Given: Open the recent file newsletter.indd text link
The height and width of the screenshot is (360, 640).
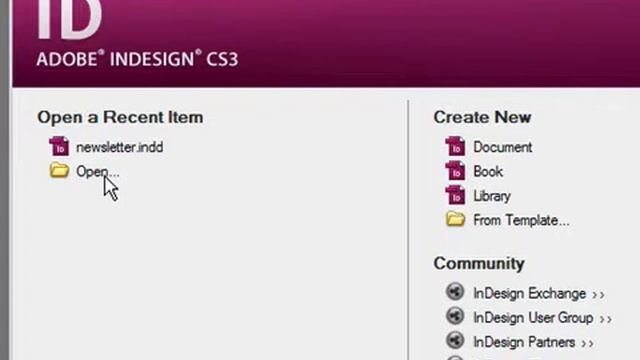Looking at the screenshot, I should 120,147.
